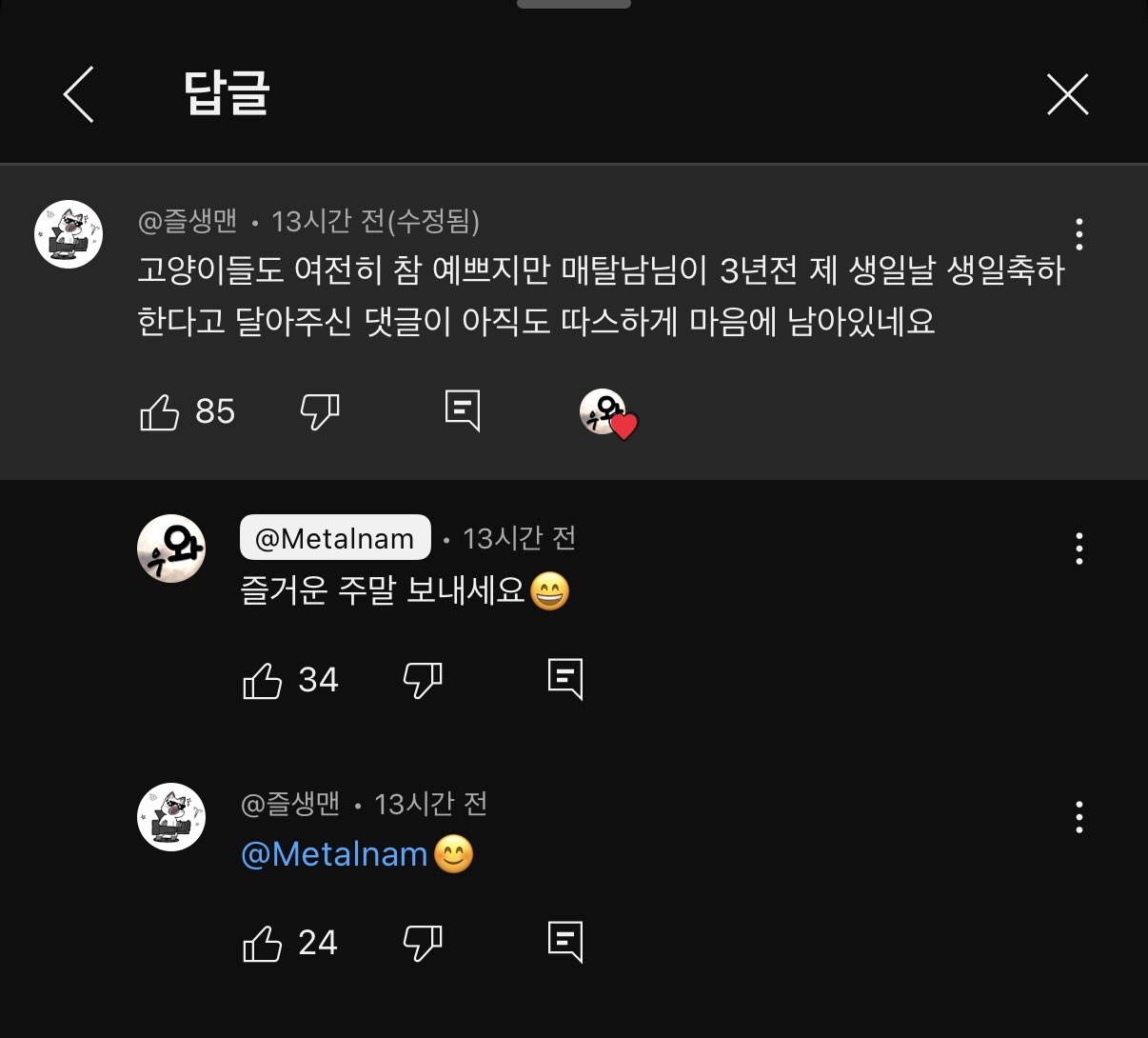Reply to the last comment via comment icon
The image size is (1148, 1038).
coord(565,943)
